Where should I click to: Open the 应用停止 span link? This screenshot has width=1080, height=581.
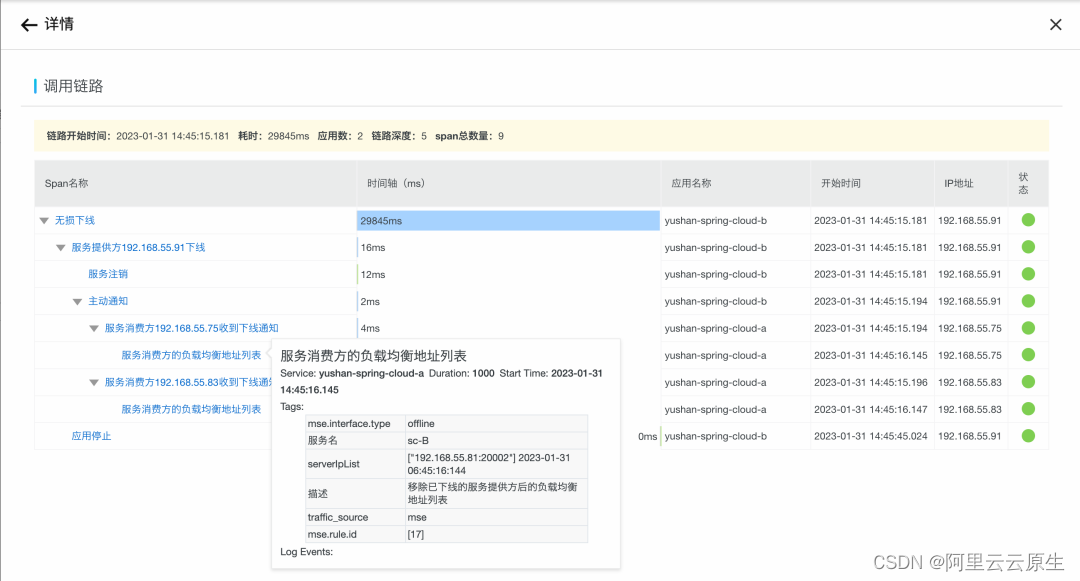point(92,436)
